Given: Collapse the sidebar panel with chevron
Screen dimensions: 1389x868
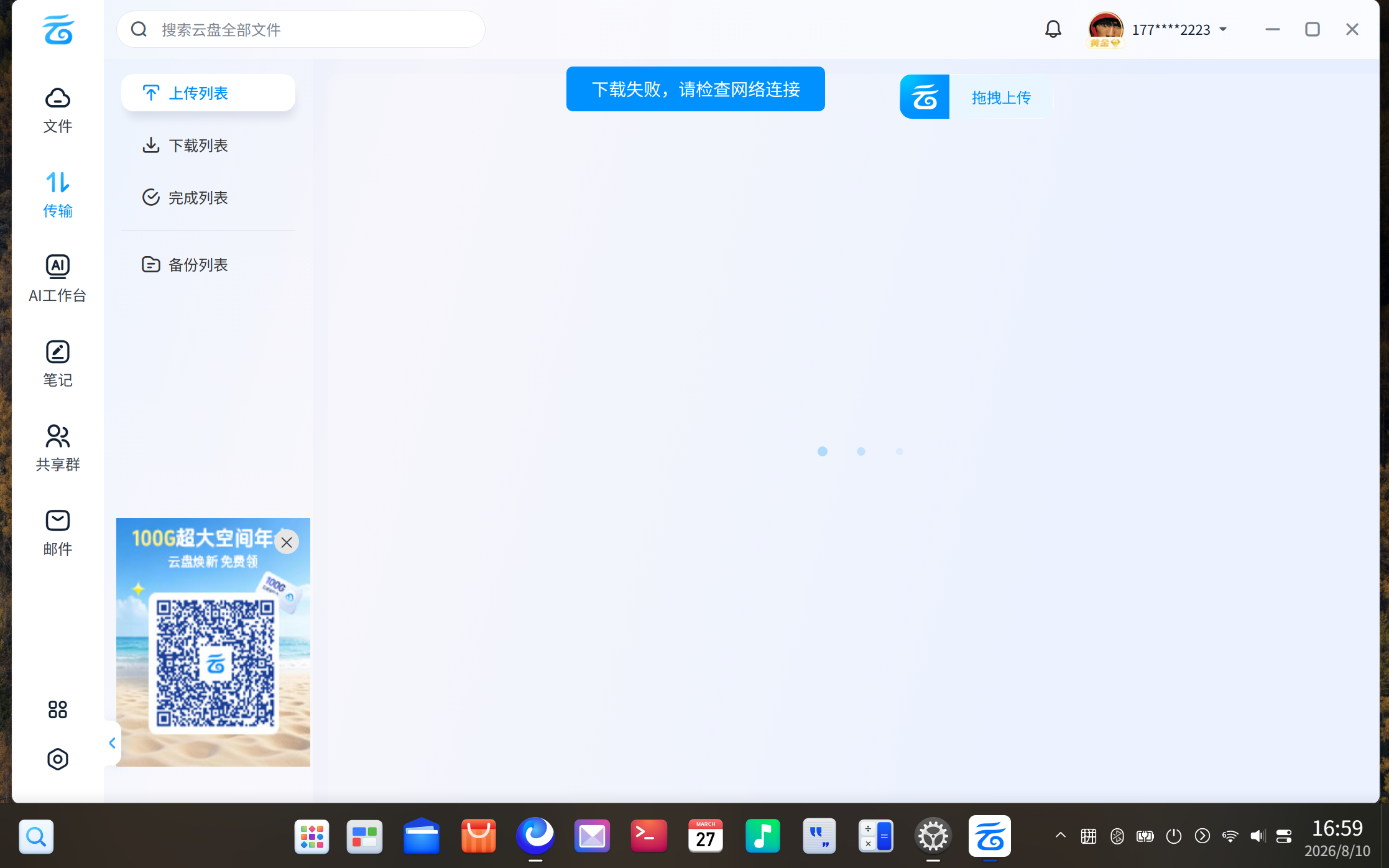Looking at the screenshot, I should click(x=113, y=743).
